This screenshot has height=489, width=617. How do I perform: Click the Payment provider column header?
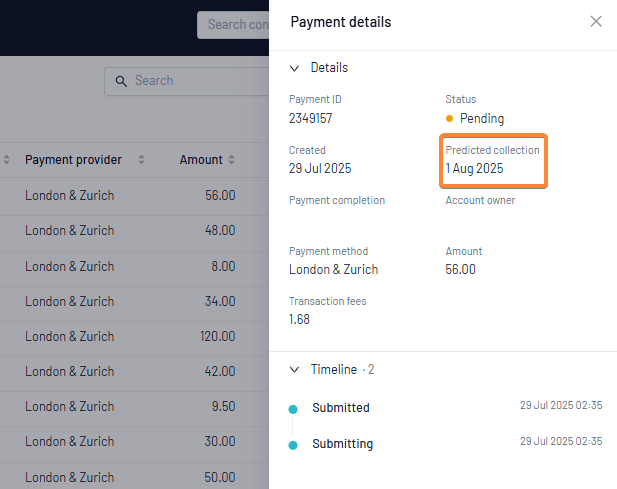(x=73, y=160)
